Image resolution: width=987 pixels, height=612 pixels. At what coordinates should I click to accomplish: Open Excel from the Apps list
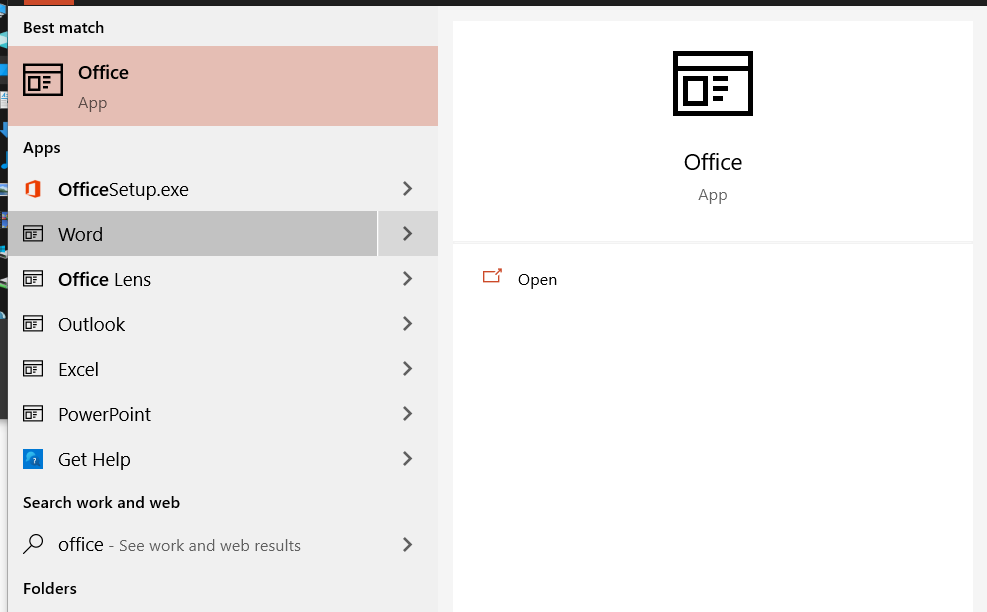point(193,369)
